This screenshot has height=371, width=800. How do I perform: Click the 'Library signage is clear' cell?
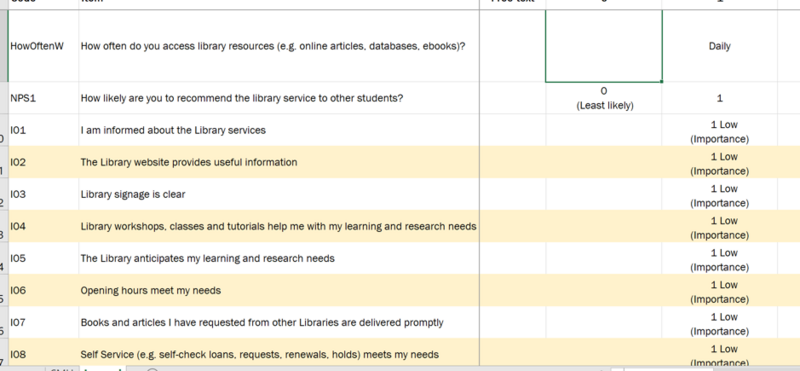coord(279,194)
